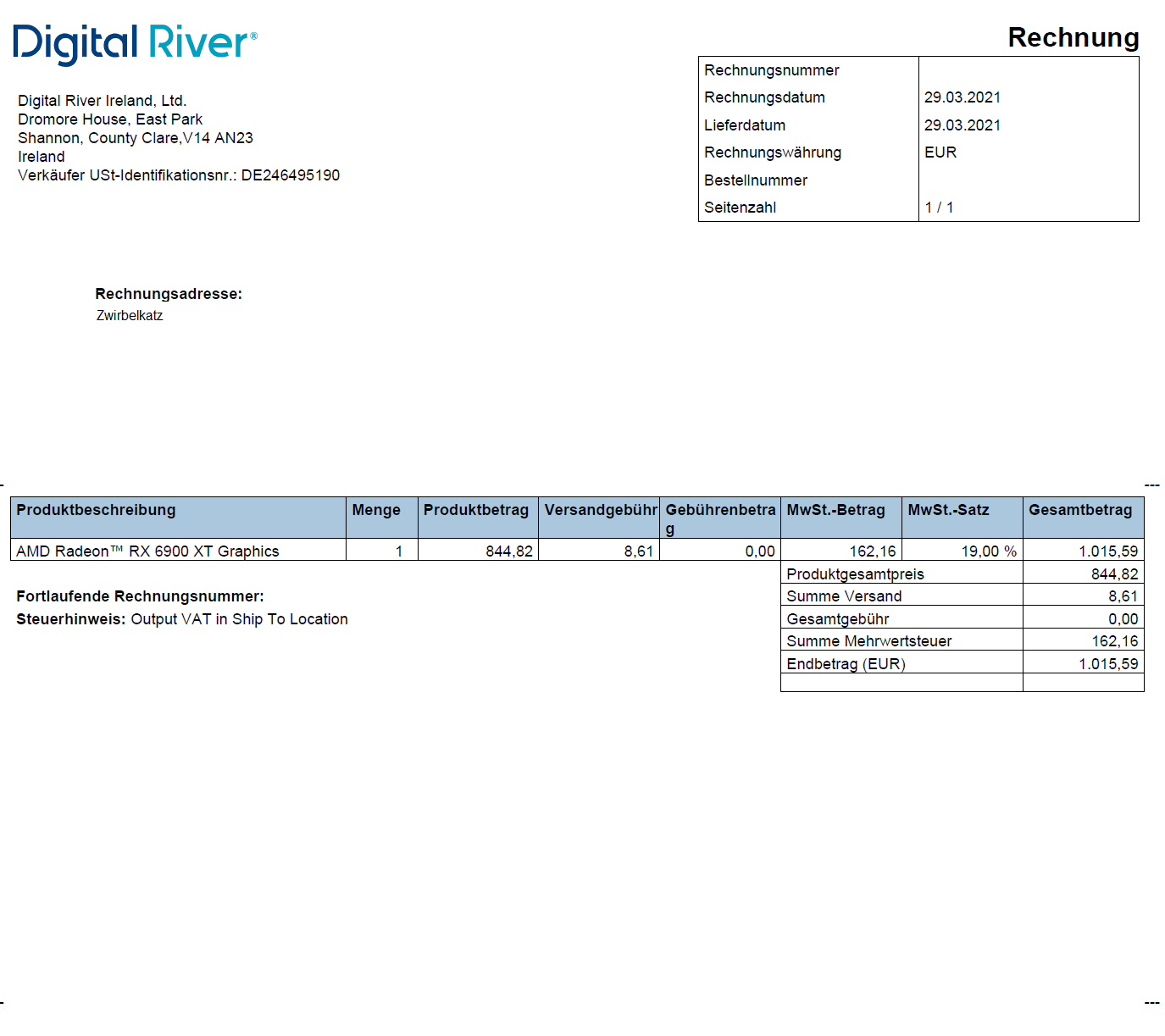Select the Verkäufer USt-Identifikationsnr. line
1165x1036 pixels.
pyautogui.click(x=179, y=175)
